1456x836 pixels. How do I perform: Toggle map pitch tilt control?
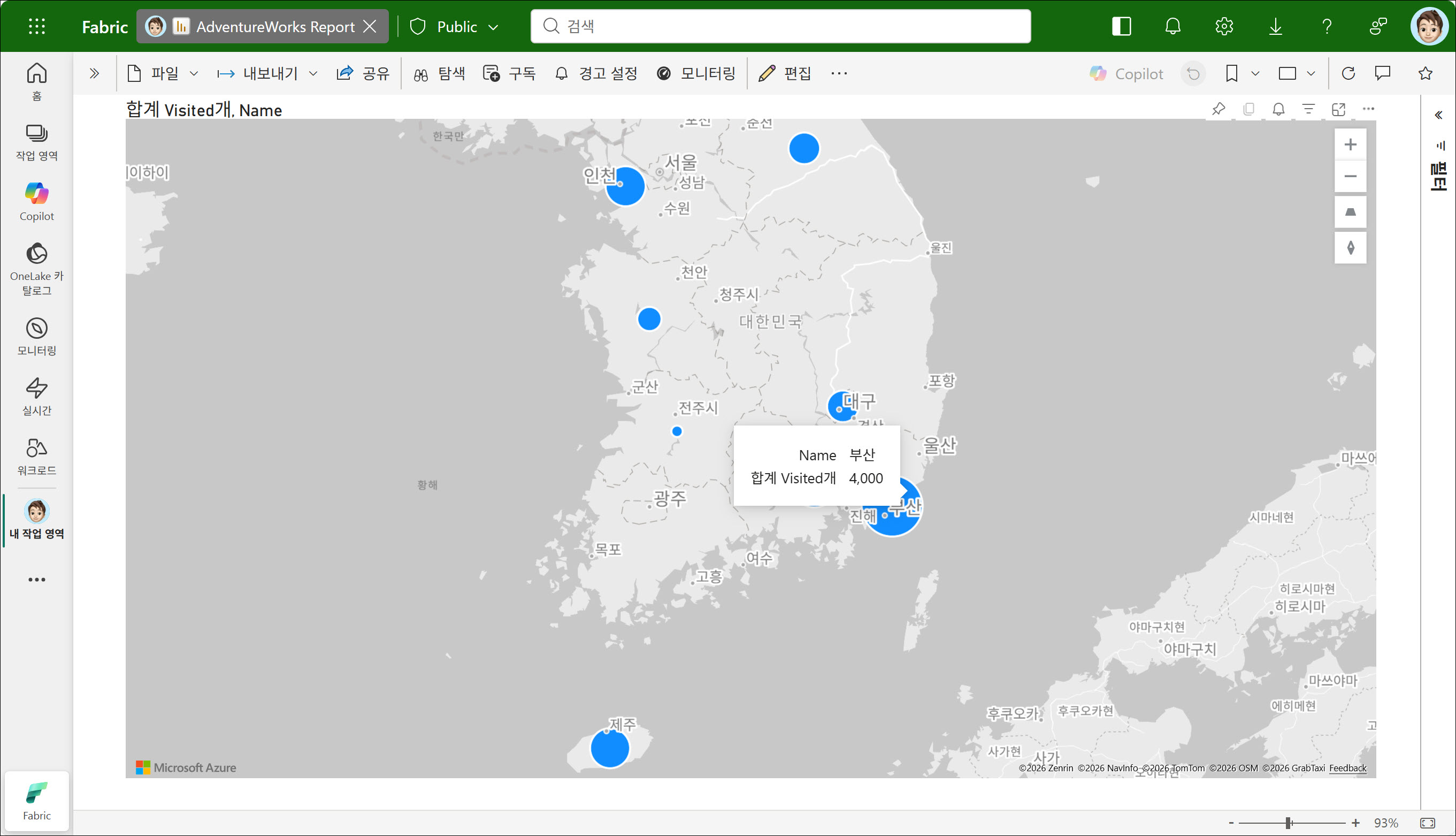pyautogui.click(x=1350, y=212)
